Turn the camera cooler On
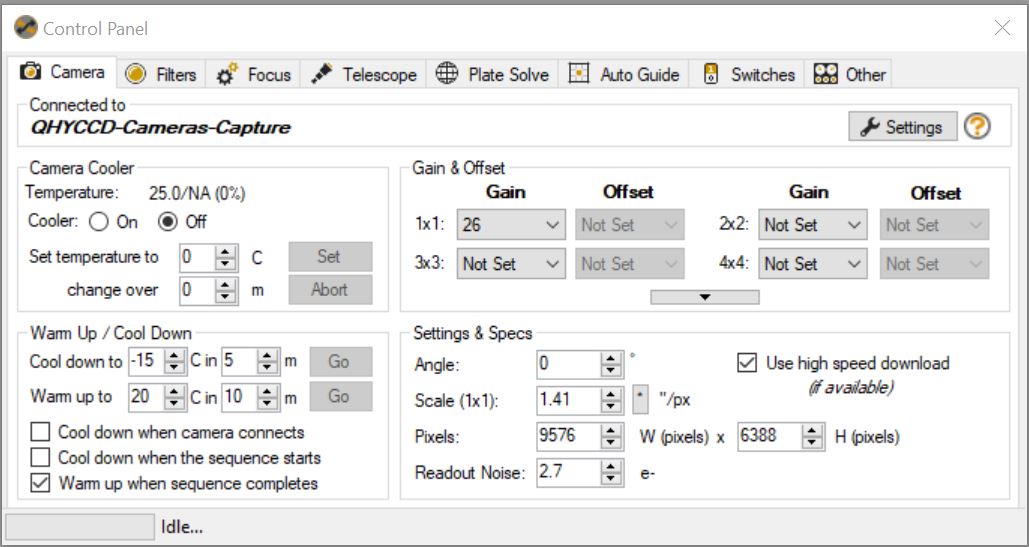1029x547 pixels. pos(99,222)
